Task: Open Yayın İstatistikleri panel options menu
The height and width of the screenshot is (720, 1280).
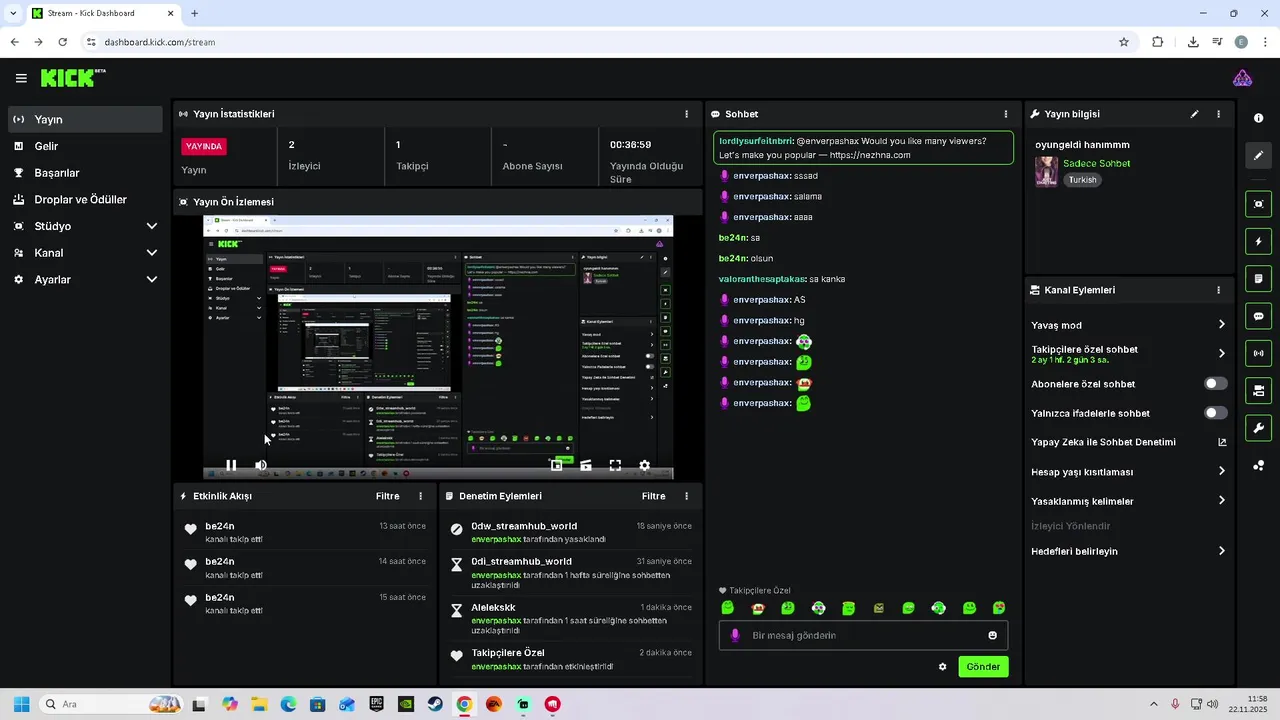Action: pos(686,114)
